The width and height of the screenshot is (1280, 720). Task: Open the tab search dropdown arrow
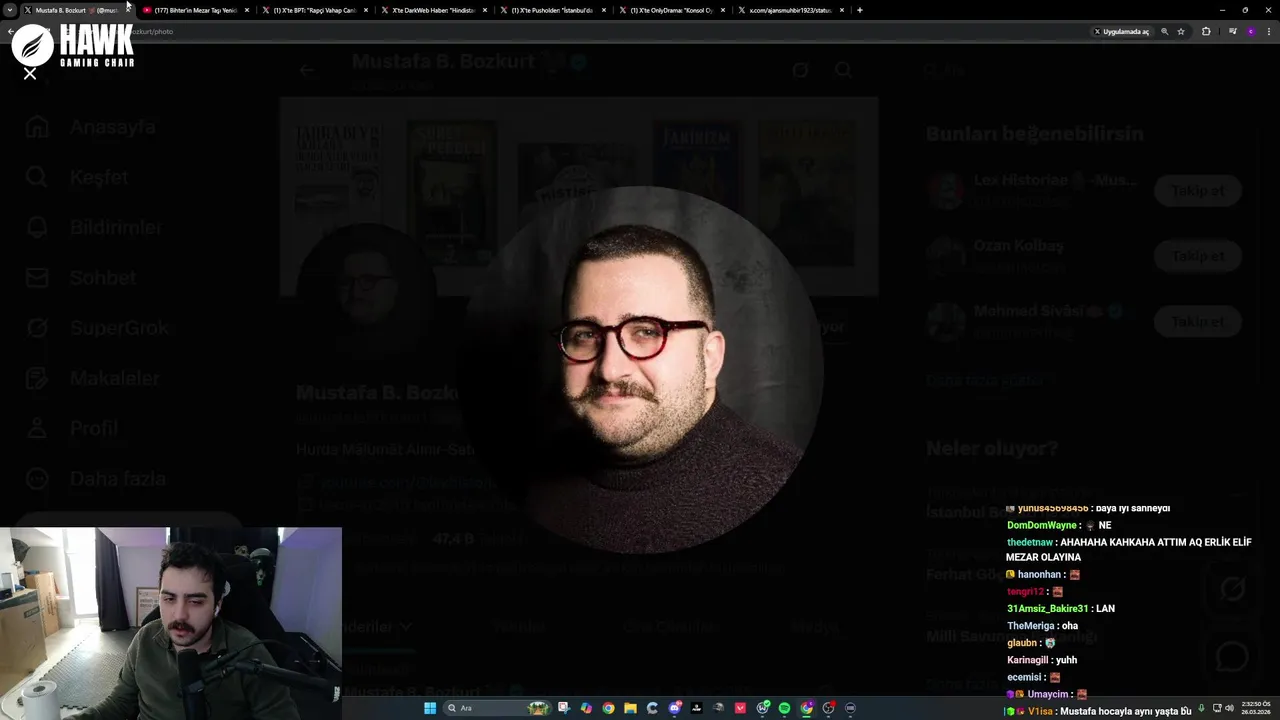pos(10,10)
